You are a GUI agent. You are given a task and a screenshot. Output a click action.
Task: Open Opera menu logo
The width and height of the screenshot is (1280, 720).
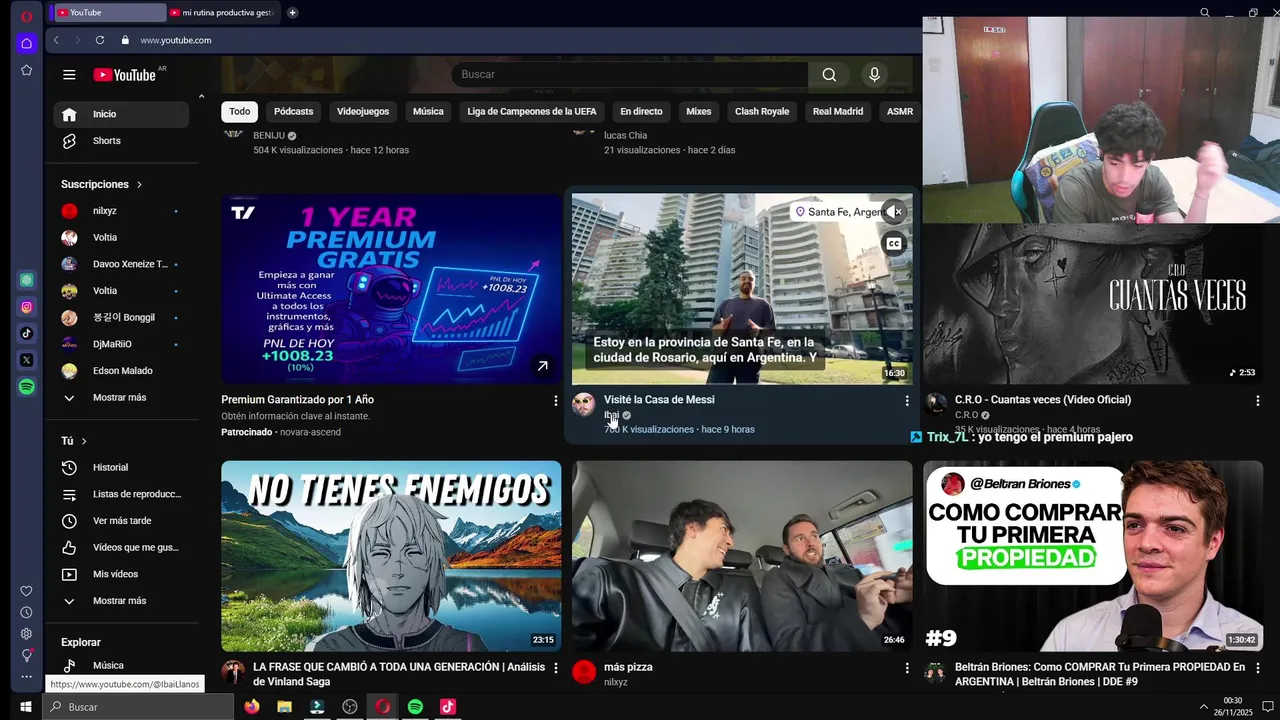[27, 16]
